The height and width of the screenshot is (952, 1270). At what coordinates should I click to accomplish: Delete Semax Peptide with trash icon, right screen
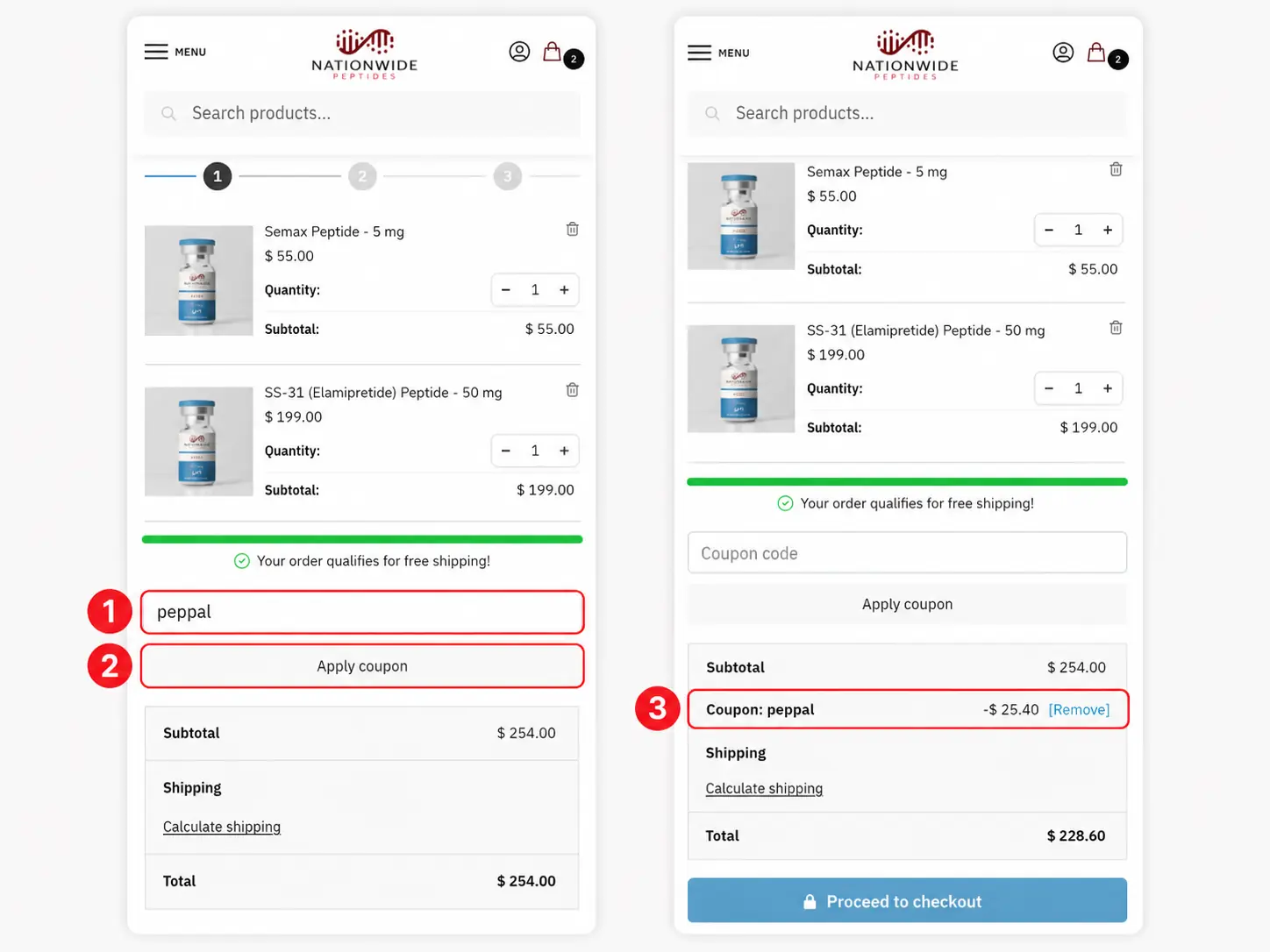tap(1116, 169)
